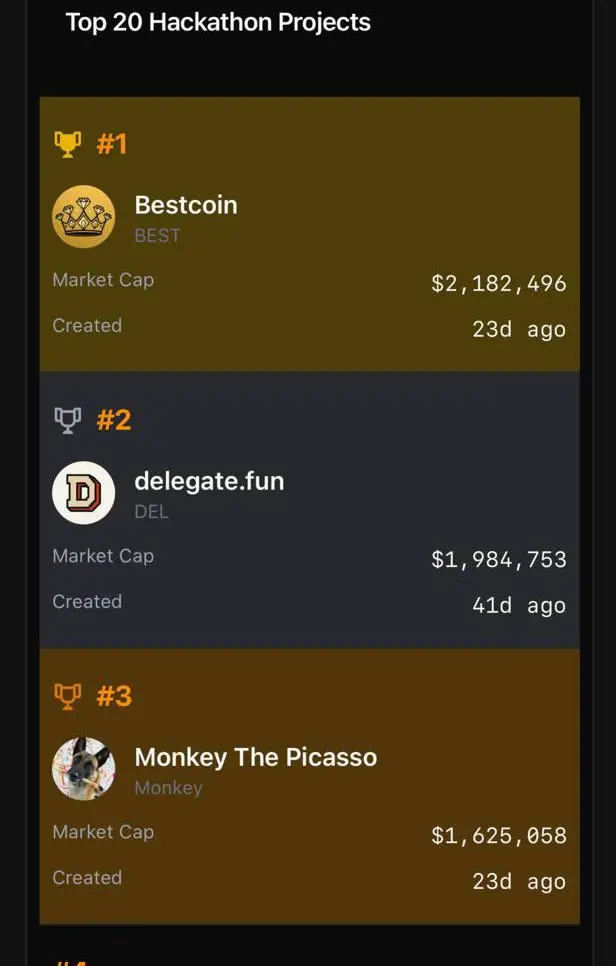Select the Bestcoin project name
616x966 pixels.
tap(186, 205)
